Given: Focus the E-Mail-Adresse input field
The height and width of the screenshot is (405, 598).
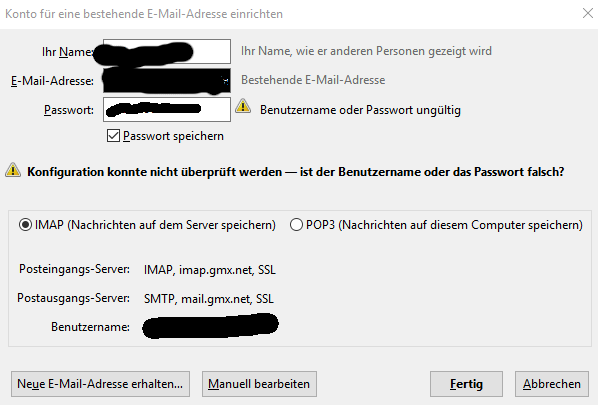Looking at the screenshot, I should click(x=167, y=80).
